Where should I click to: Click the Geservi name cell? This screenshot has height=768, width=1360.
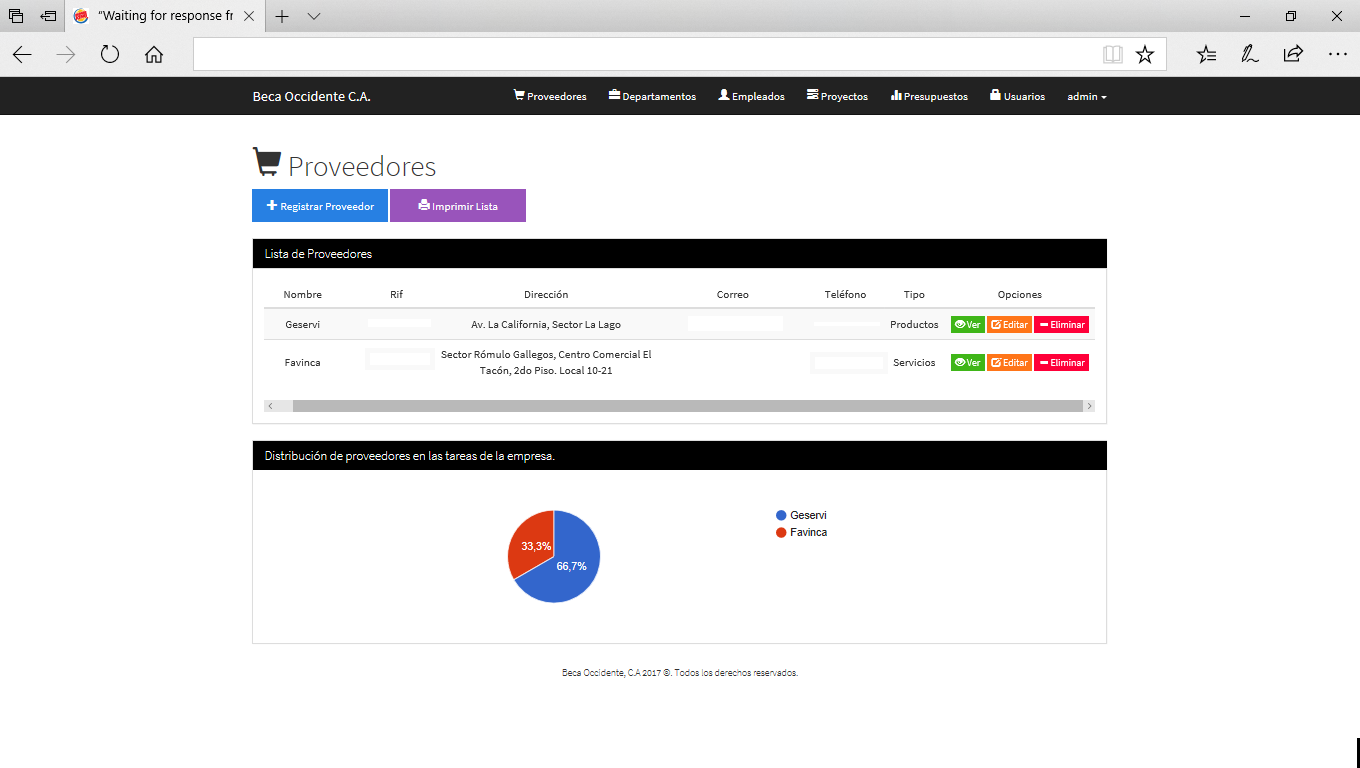pos(302,325)
